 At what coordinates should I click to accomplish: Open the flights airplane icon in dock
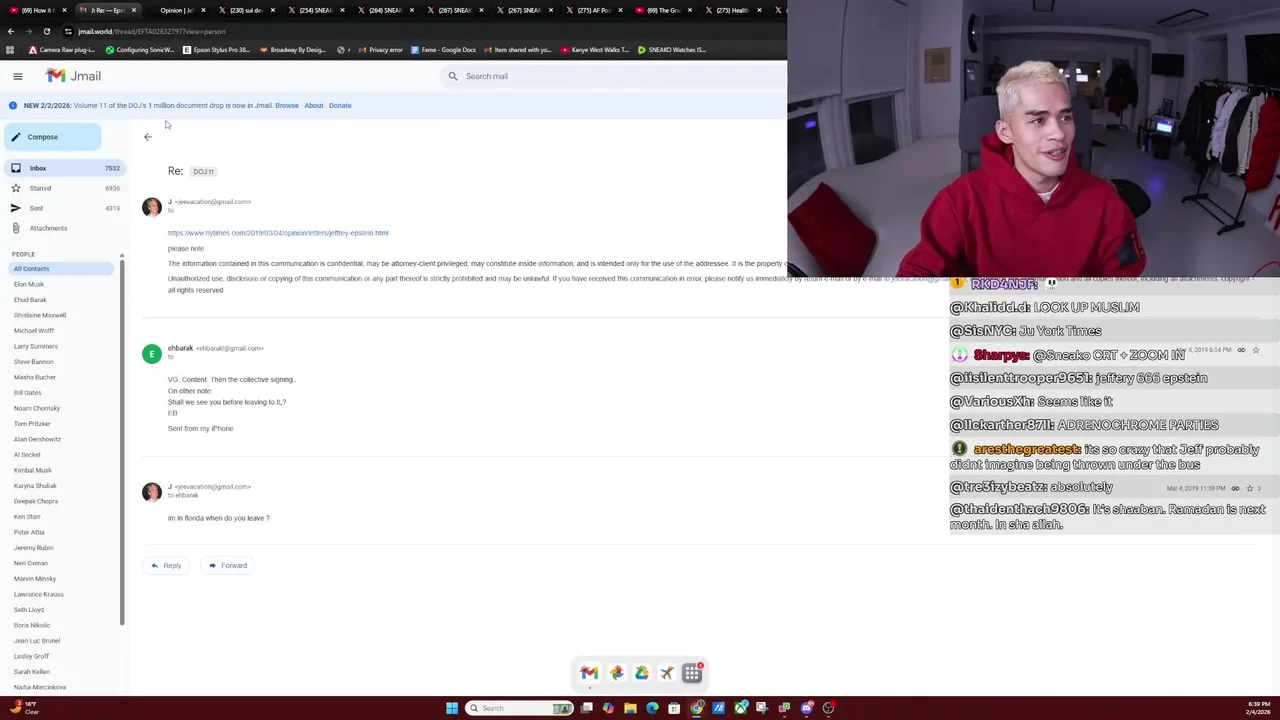667,673
